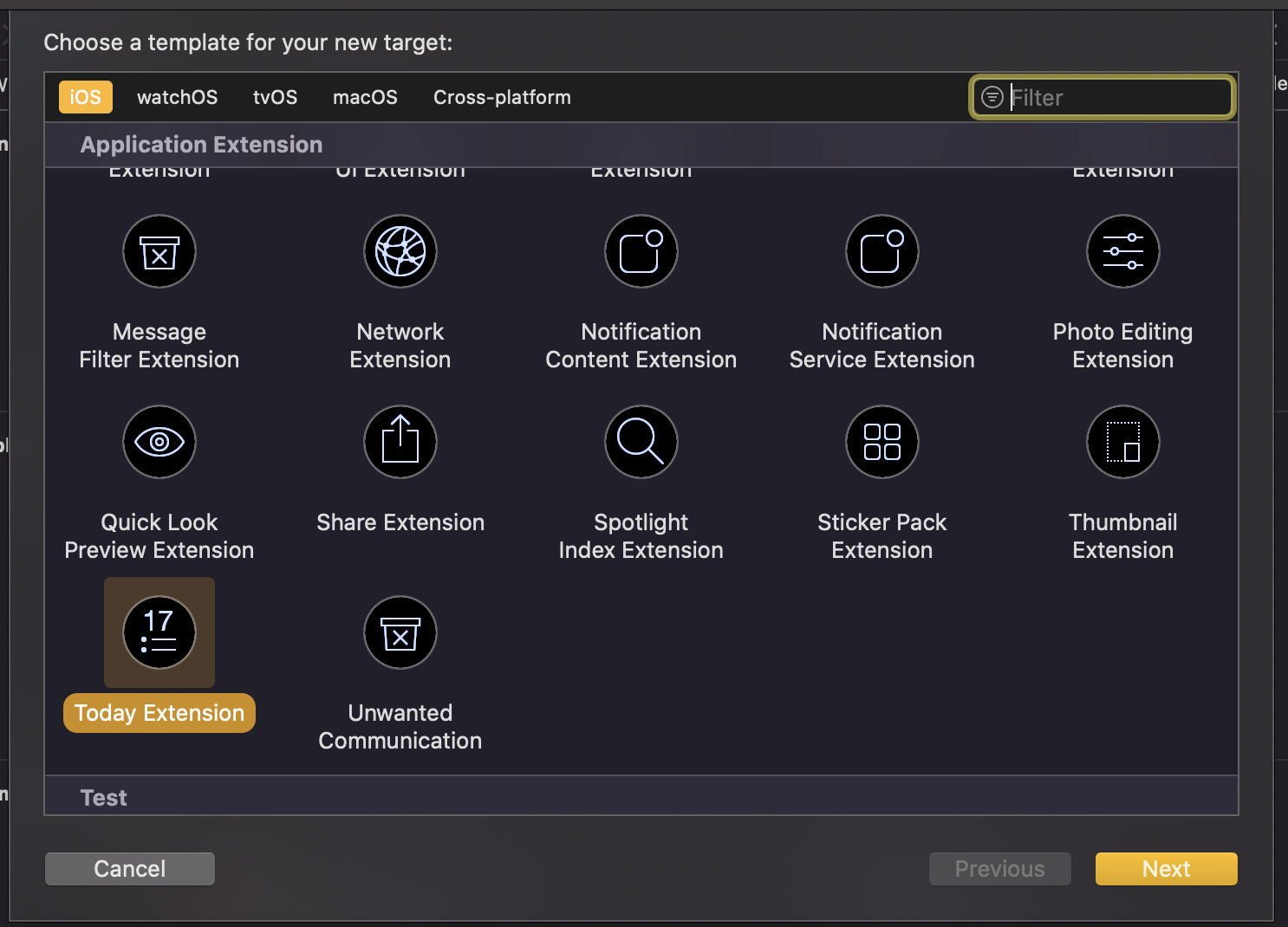Screen dimensions: 1288x927
Task: Switch to the macOS platform tab
Action: 365,97
